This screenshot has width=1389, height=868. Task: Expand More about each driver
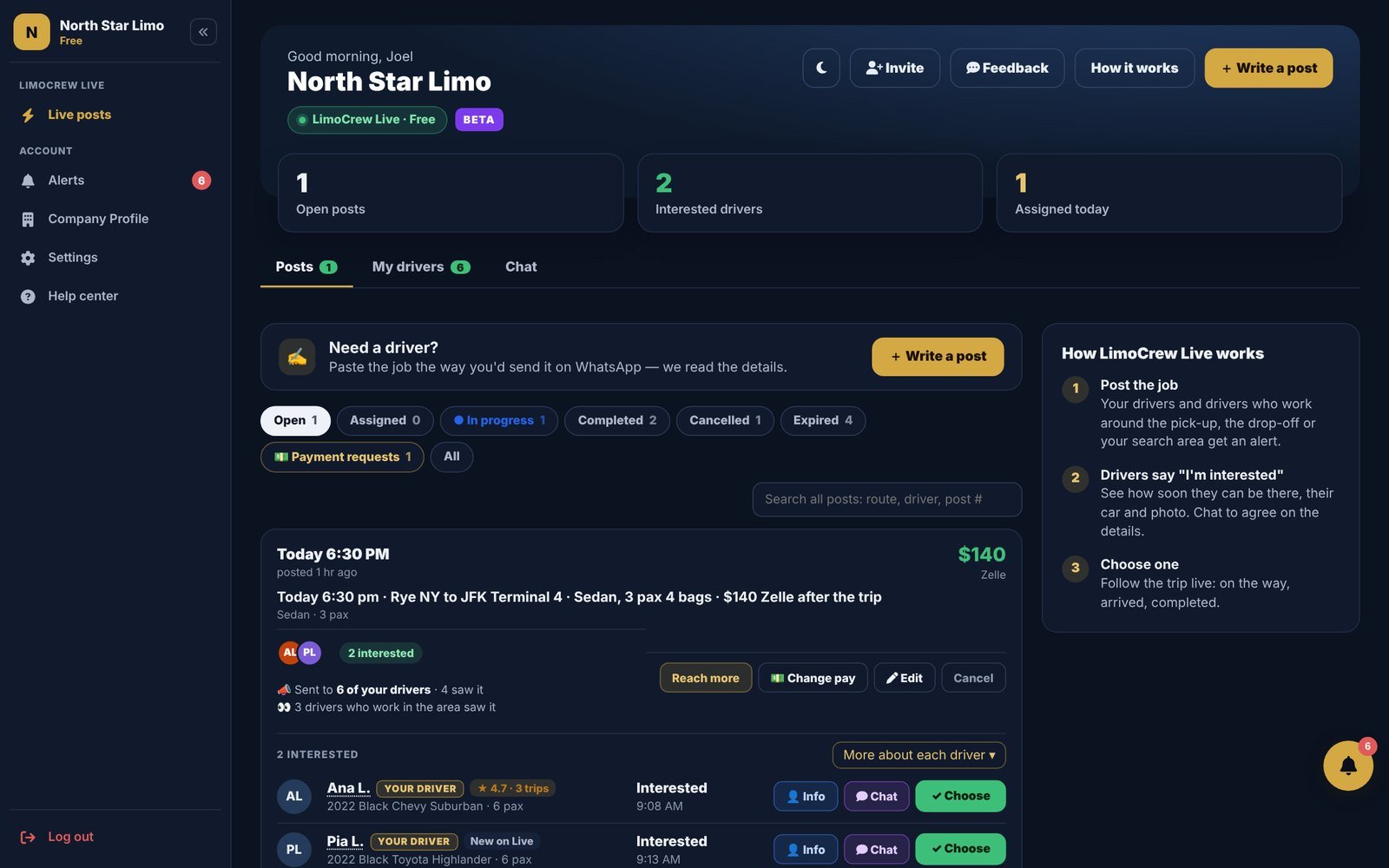(919, 755)
